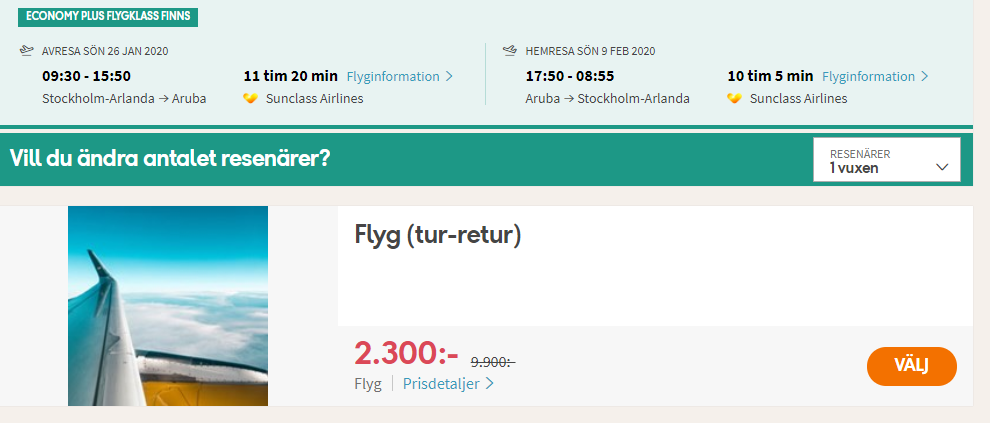Expand the Resenärer 1 vuxen dropdown
This screenshot has width=990, height=423.
[888, 161]
